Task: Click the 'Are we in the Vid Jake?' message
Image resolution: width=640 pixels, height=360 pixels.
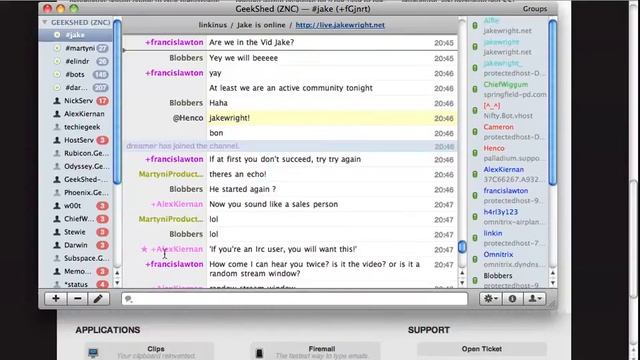Action: click(x=251, y=42)
